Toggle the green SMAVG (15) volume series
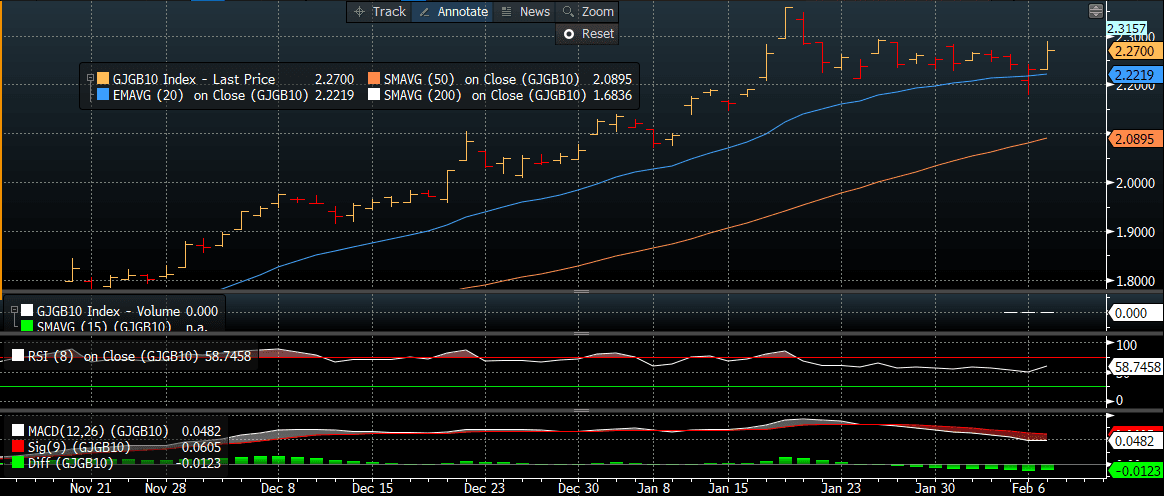This screenshot has height=496, width=1164. [27, 326]
